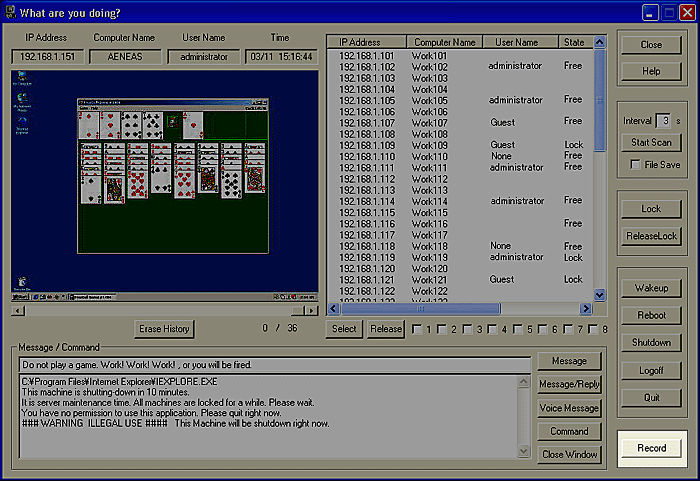Select row 192.168.1.107 Work107
700x481 pixels.
(x=460, y=123)
